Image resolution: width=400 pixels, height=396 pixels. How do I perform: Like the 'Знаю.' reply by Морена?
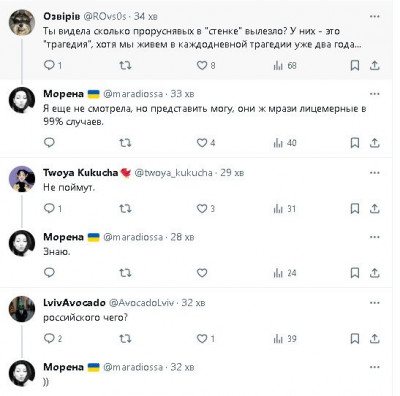click(x=202, y=273)
